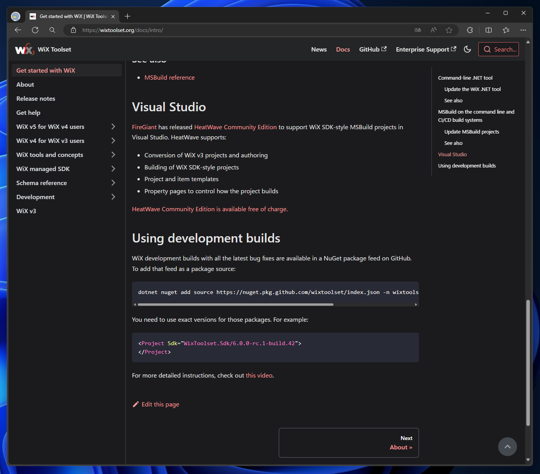Screen dimensions: 540x474
Task: Jump to Visual Studio in table of contents
Action: pos(452,154)
